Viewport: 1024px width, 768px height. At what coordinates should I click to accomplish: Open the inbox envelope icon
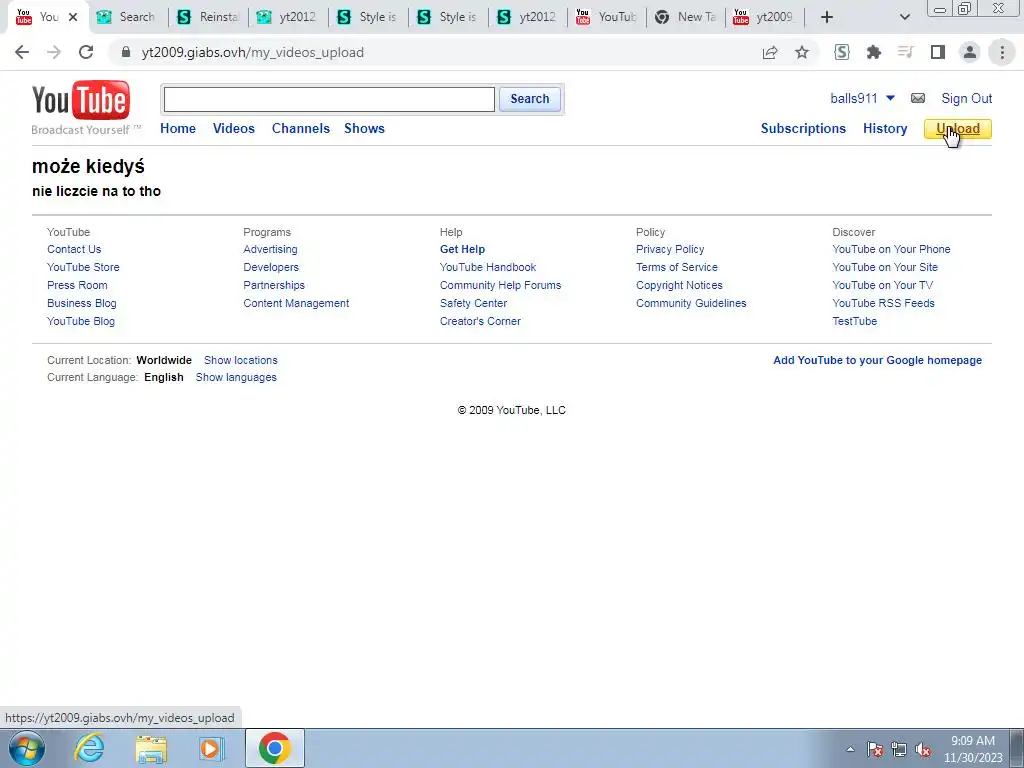918,99
